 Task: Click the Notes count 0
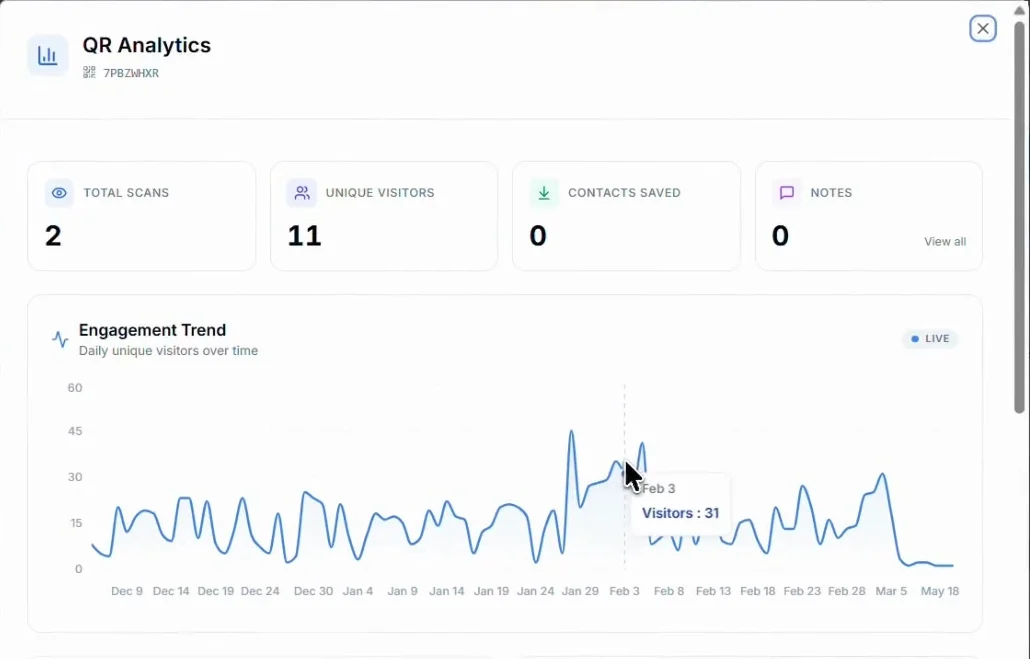(x=780, y=236)
